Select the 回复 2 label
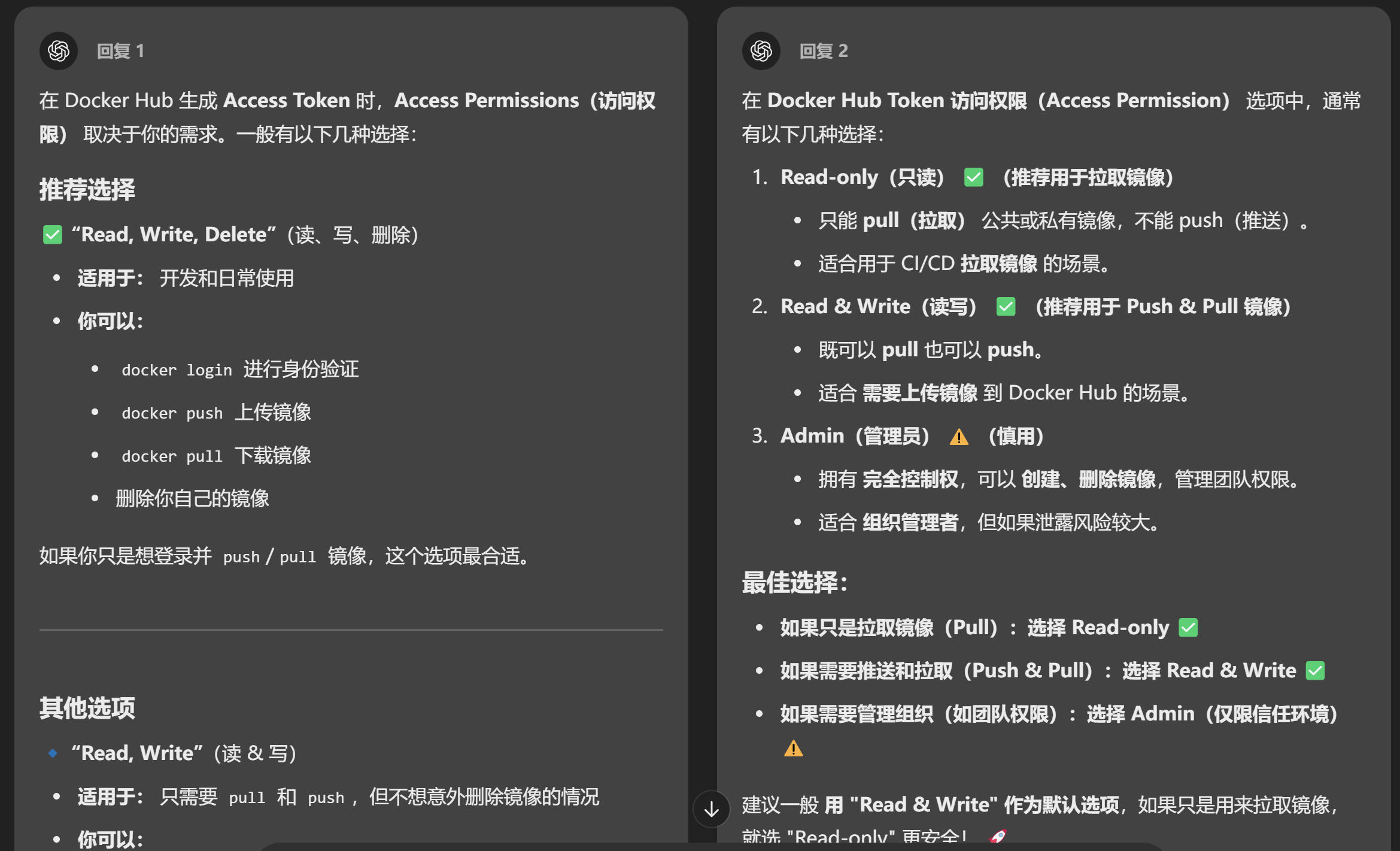The width and height of the screenshot is (1400, 851). click(x=824, y=51)
